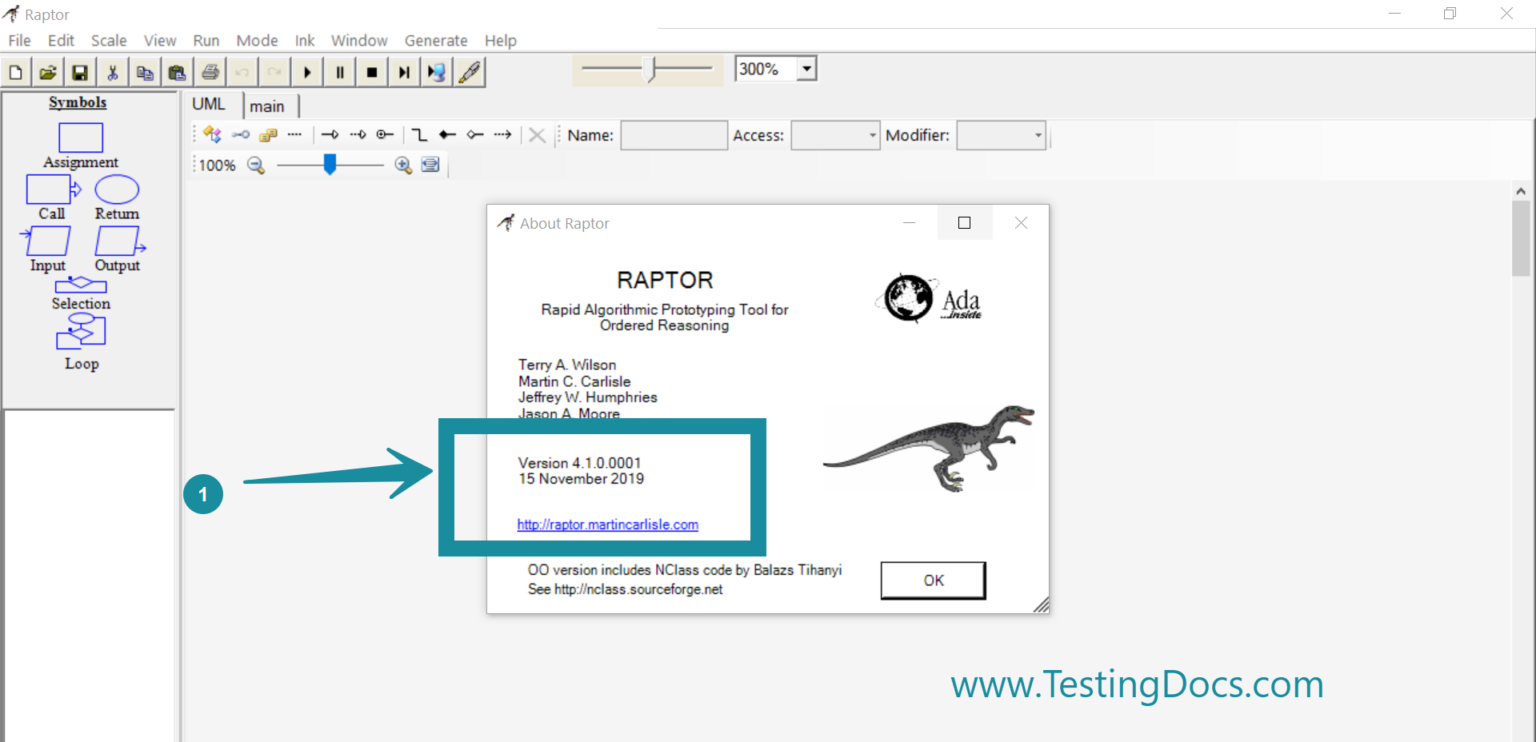Select the Loop symbol
This screenshot has width=1536, height=742.
[80, 332]
